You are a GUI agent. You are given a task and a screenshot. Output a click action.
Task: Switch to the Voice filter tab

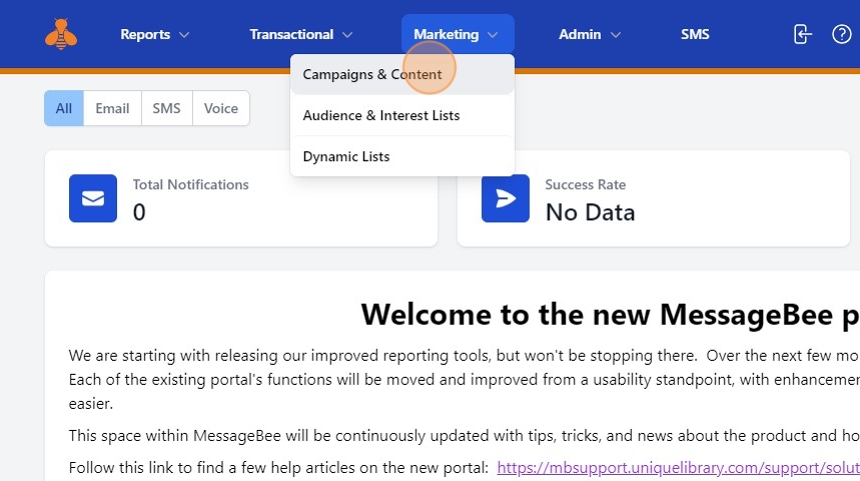(x=220, y=108)
